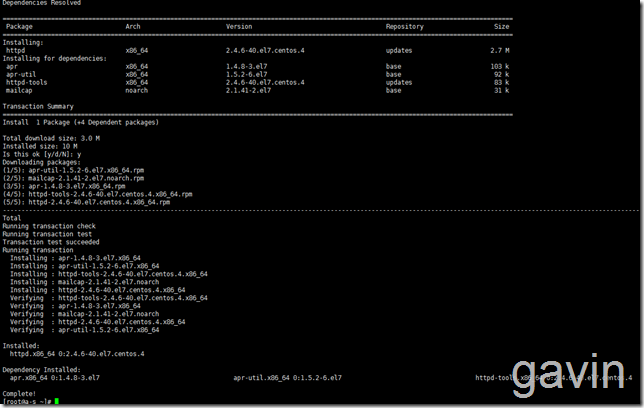644x408 pixels.
Task: Click "apr-util.x86_64 0:1.5.2-6.el7" dependency entry
Action: [288, 378]
